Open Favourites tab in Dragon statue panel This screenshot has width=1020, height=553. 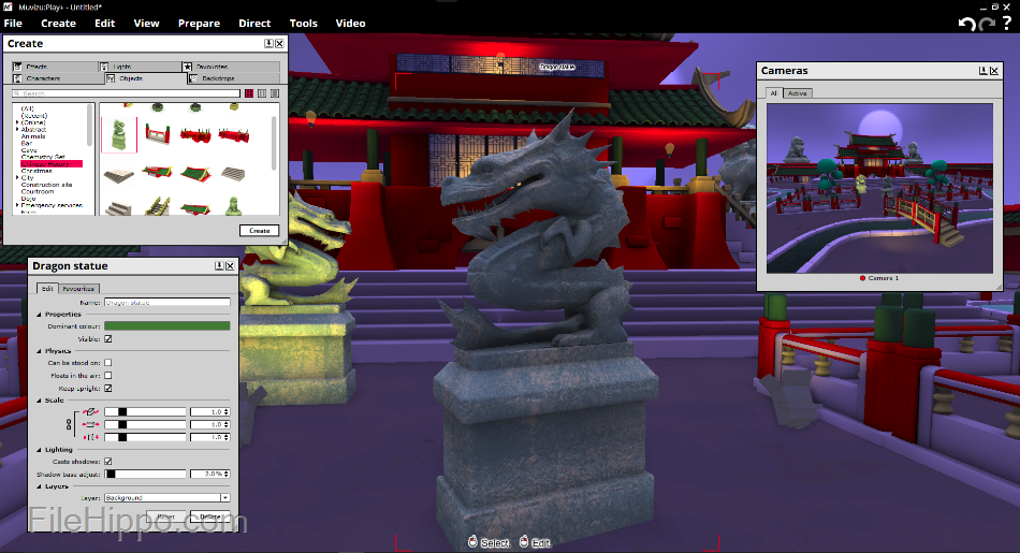pos(79,288)
